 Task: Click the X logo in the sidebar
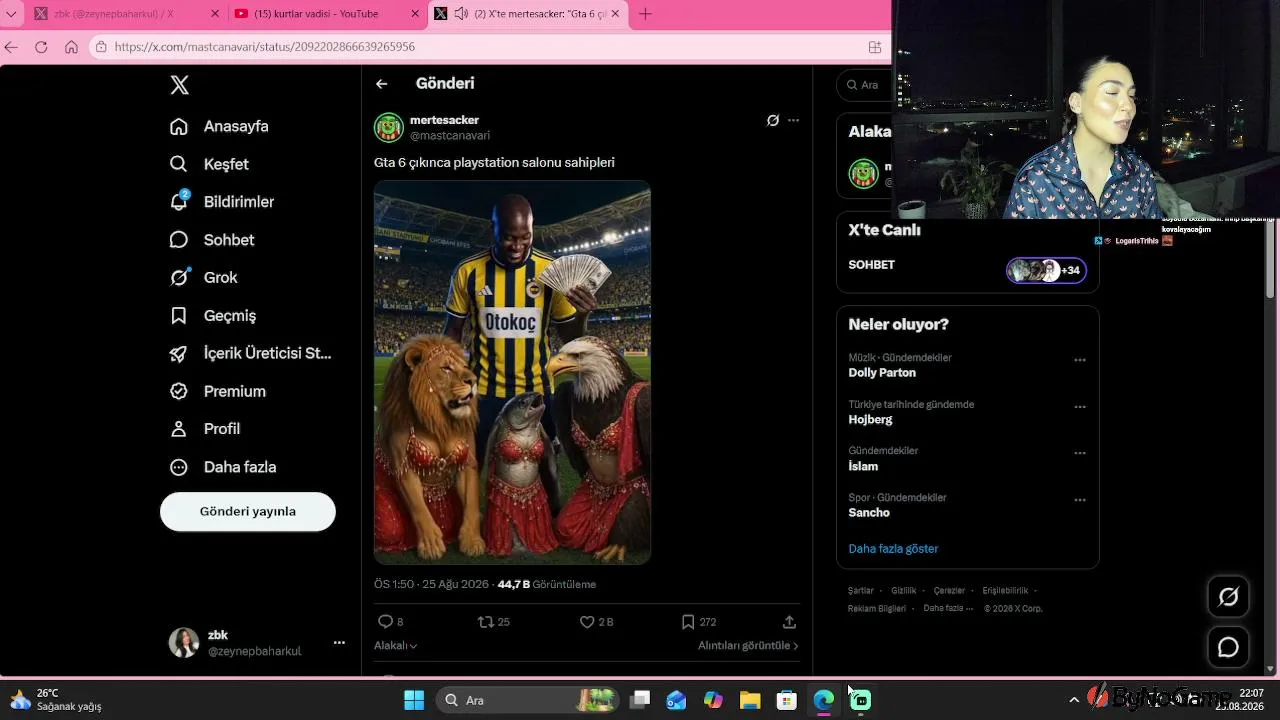click(180, 85)
